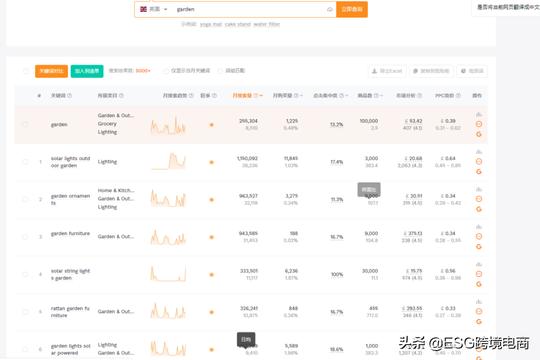
Task: Tick checkbox for garden furniture row
Action: pyautogui.click(x=25, y=237)
